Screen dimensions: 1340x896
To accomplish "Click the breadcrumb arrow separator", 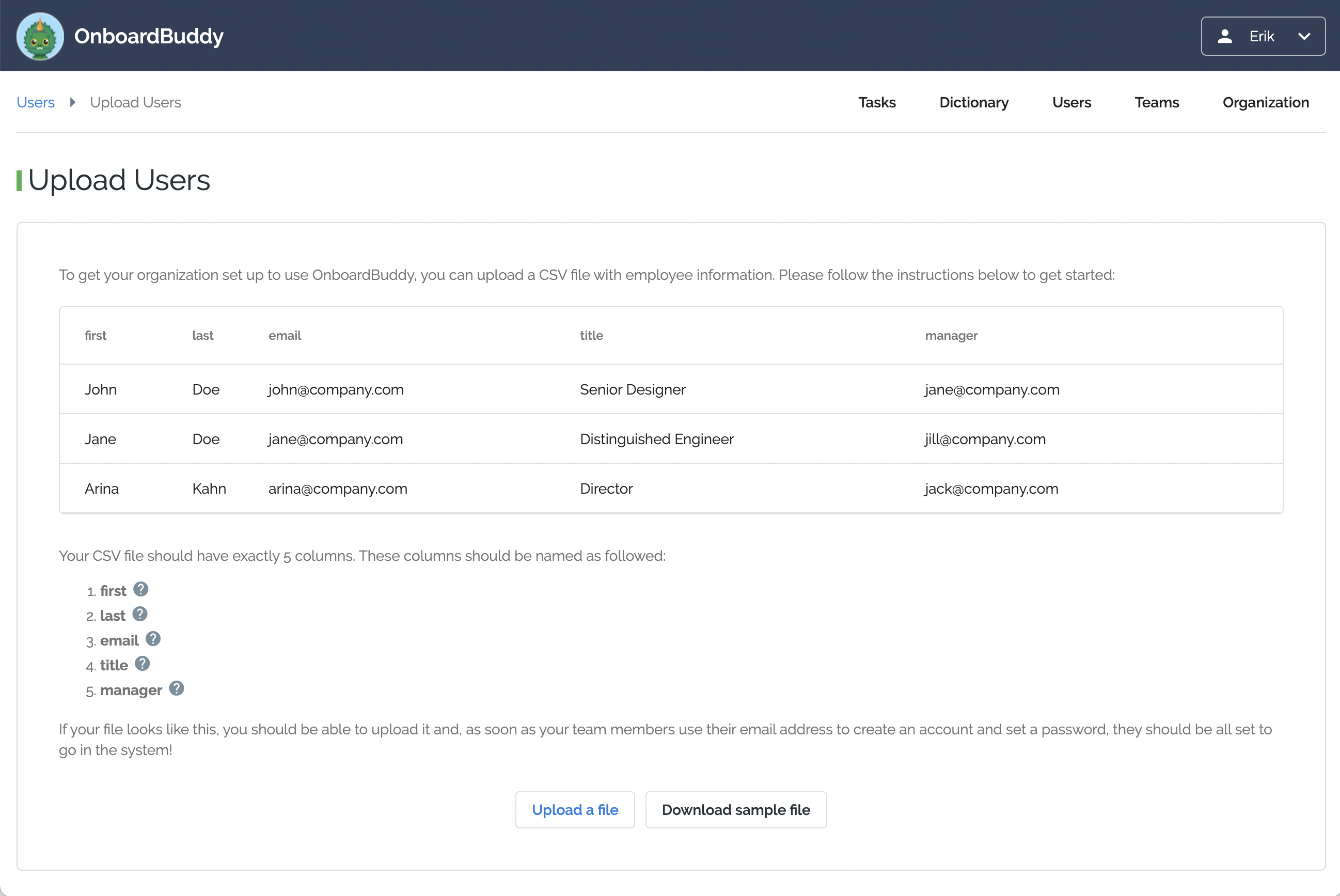I will click(73, 102).
